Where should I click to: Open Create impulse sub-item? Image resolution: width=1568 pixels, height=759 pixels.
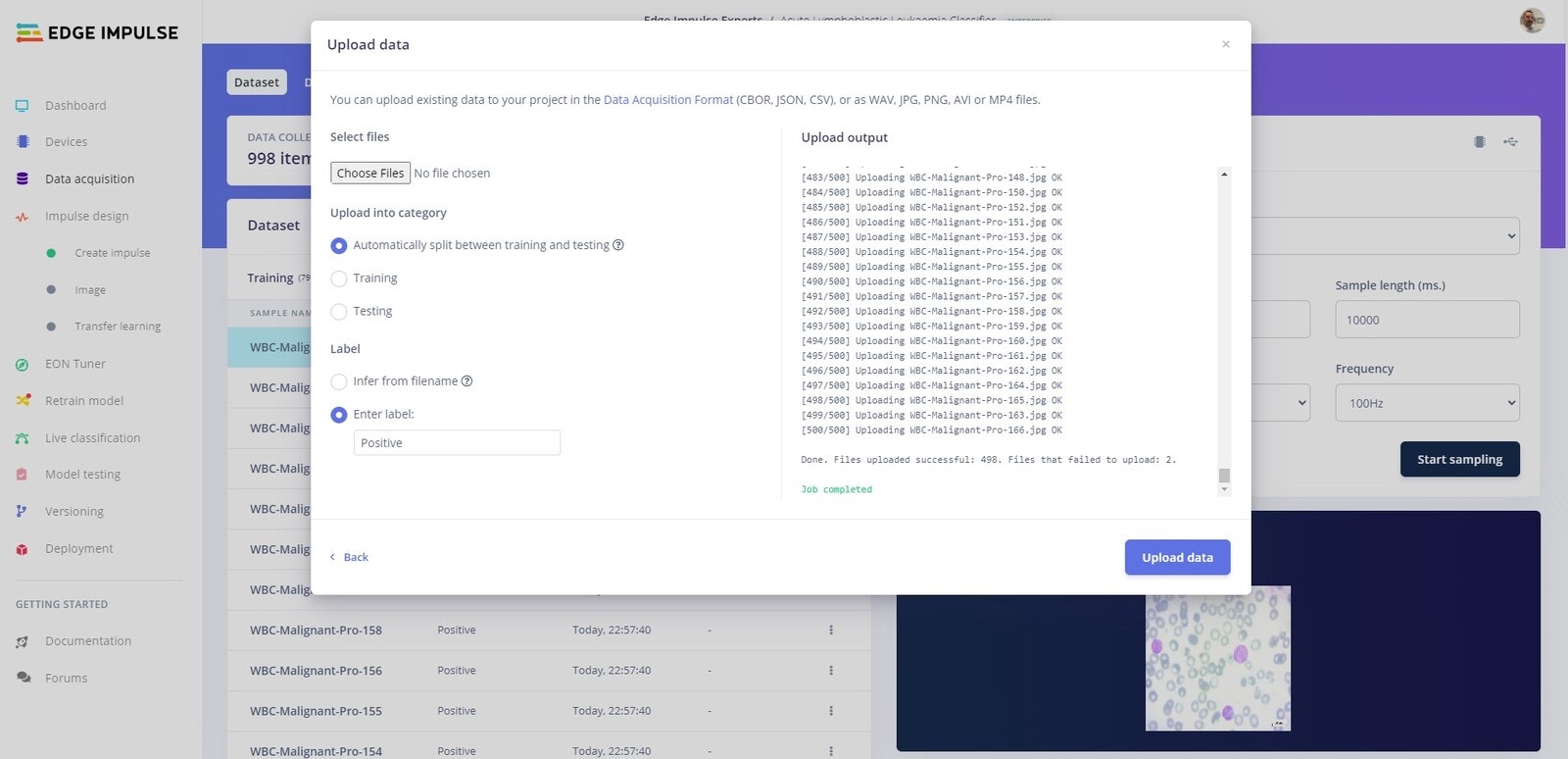click(113, 253)
